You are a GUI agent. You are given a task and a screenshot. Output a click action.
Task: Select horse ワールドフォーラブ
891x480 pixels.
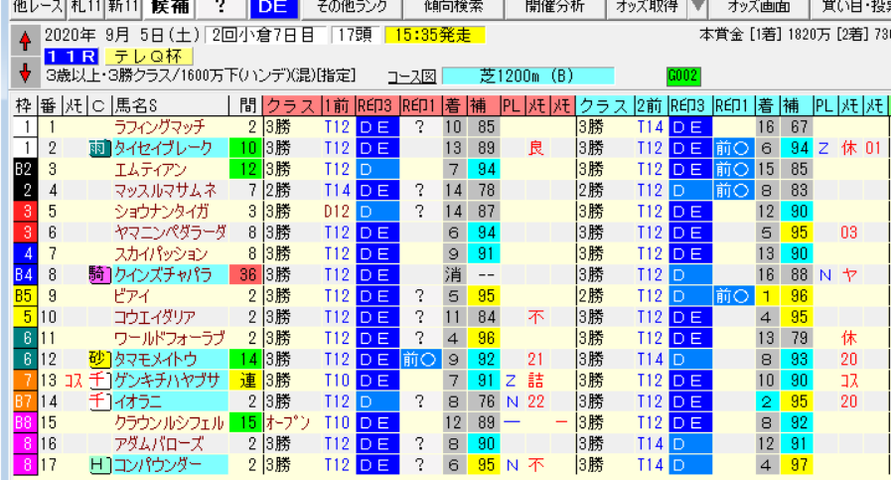pyautogui.click(x=169, y=339)
